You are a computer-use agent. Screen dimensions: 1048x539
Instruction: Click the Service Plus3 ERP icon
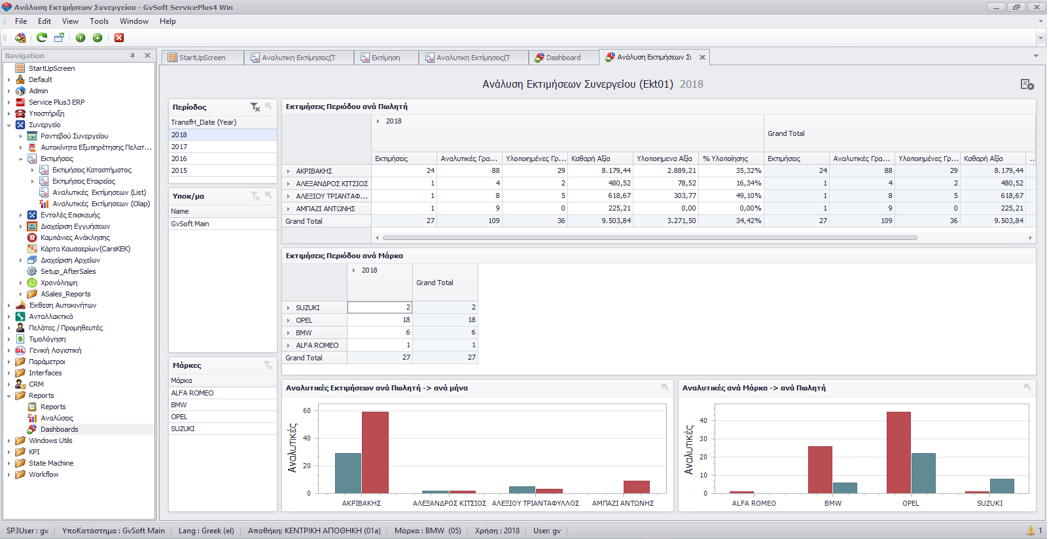tap(20, 102)
